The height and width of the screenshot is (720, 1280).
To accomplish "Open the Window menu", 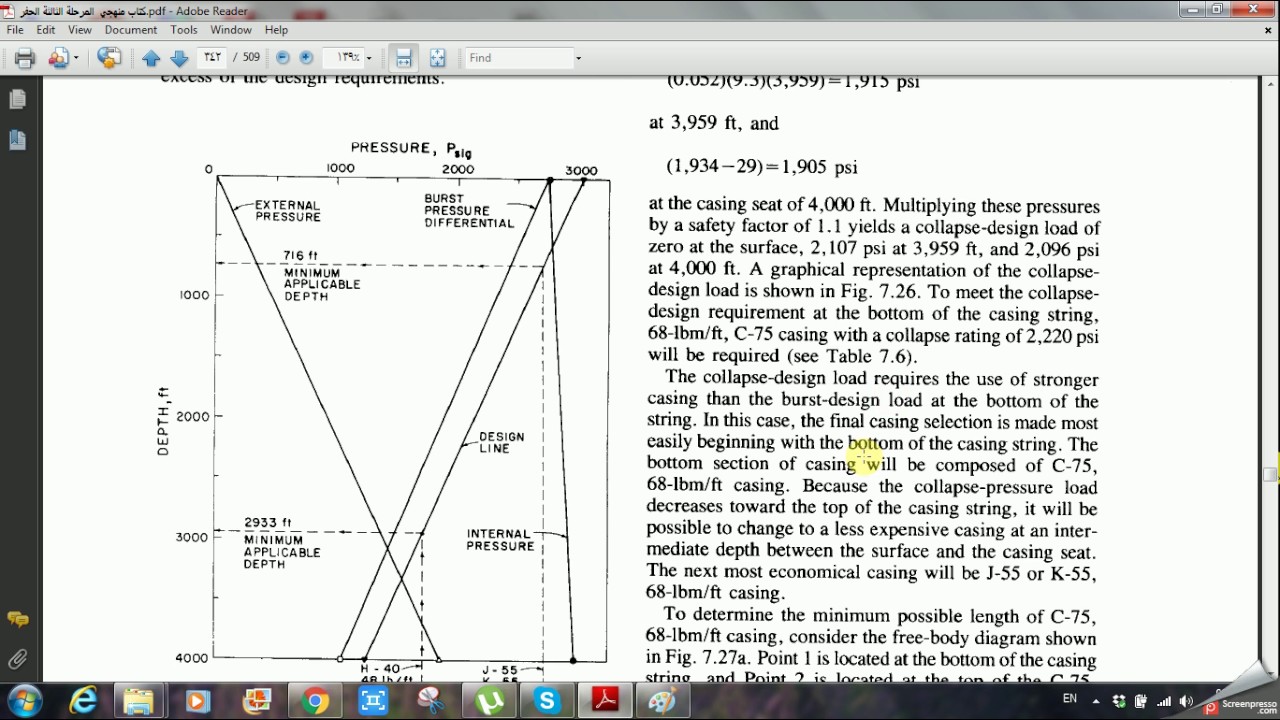I will [231, 30].
